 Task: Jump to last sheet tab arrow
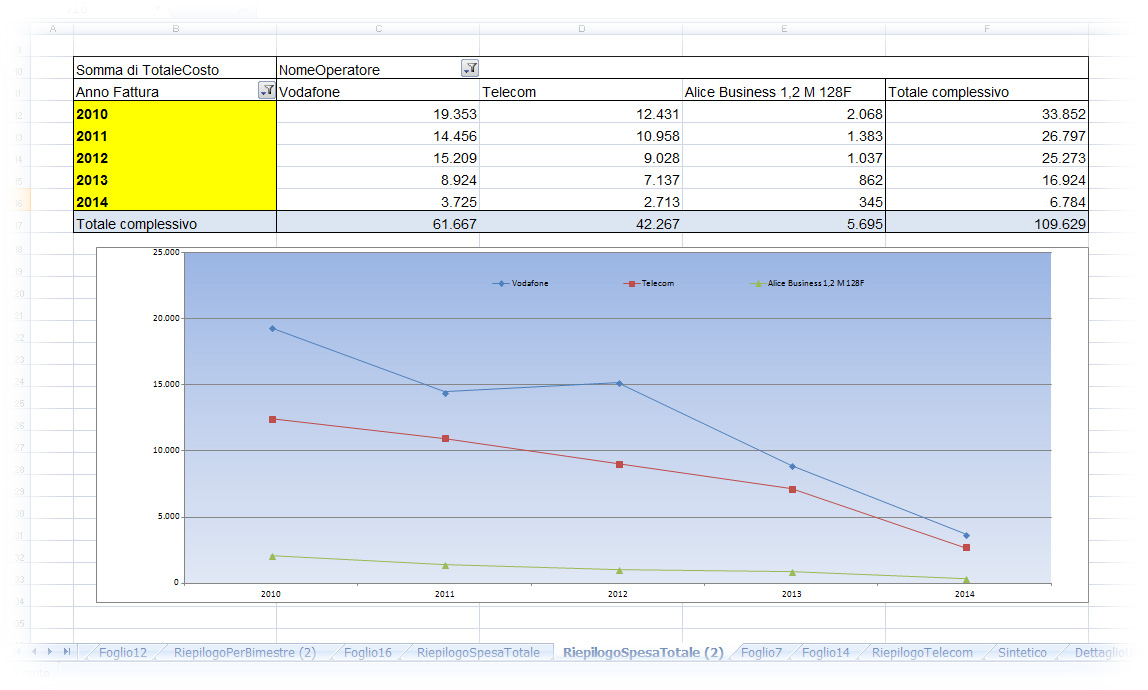point(67,651)
